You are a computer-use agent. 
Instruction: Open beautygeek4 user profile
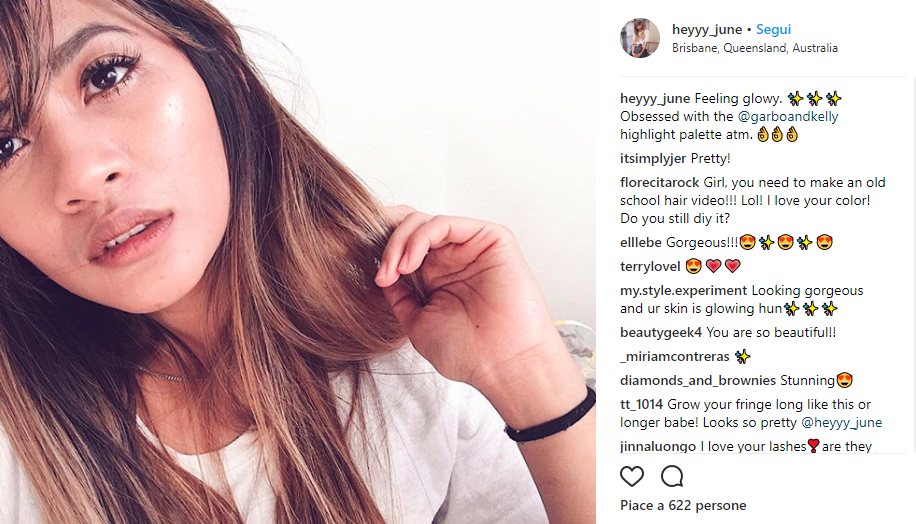point(661,332)
